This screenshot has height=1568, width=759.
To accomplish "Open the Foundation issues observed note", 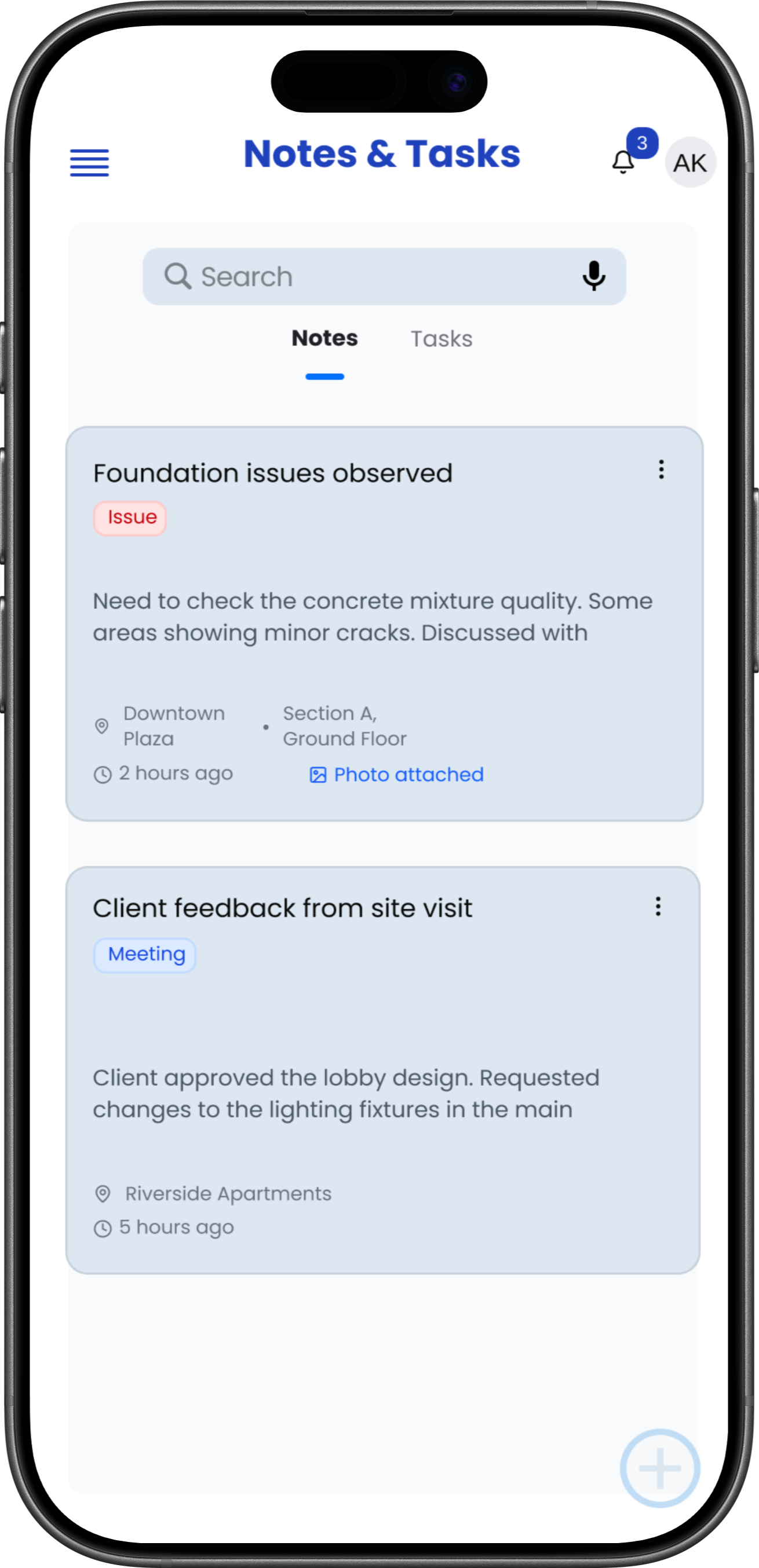I will [272, 474].
